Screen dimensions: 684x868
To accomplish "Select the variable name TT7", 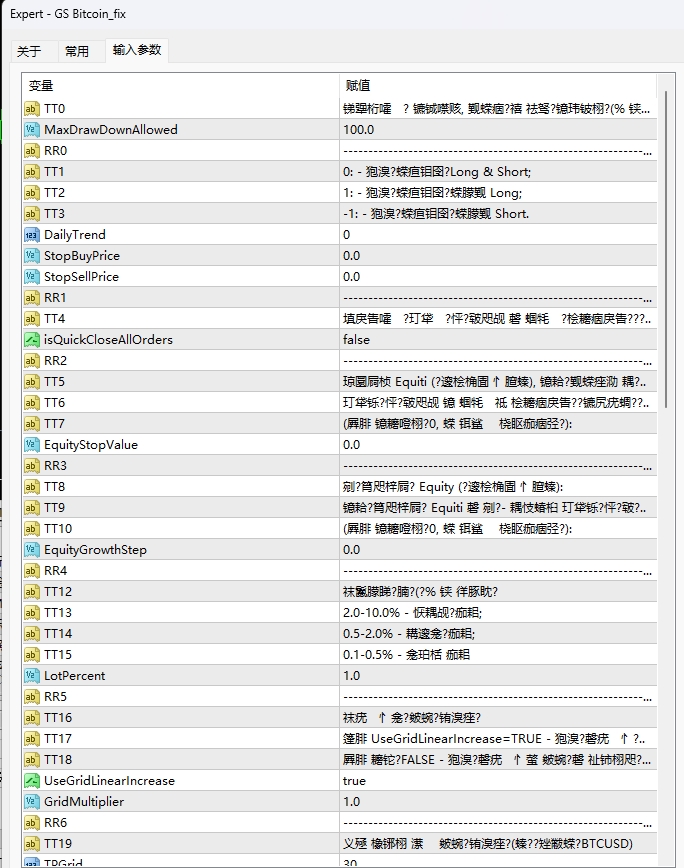I will click(x=54, y=424).
